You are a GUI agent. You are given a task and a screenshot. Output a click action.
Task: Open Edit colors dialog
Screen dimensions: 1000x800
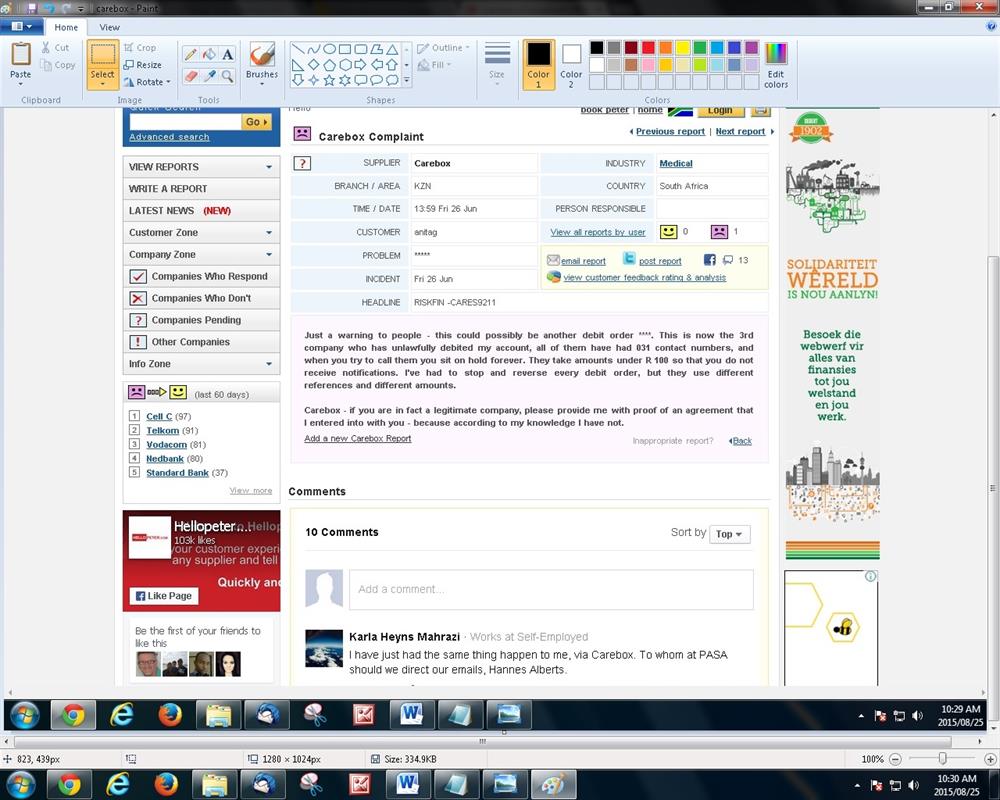pos(776,64)
